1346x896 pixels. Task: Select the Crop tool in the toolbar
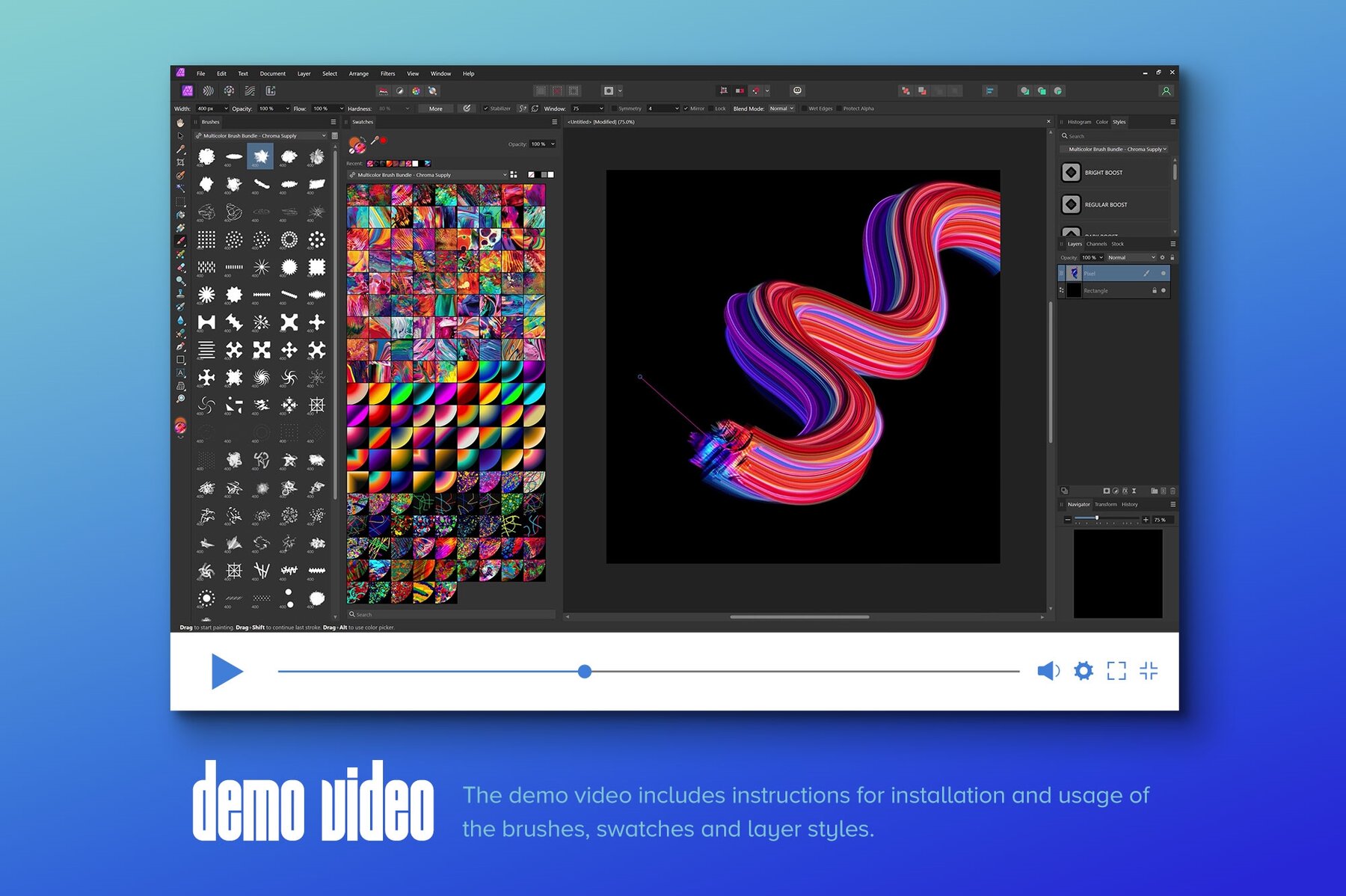[x=180, y=163]
